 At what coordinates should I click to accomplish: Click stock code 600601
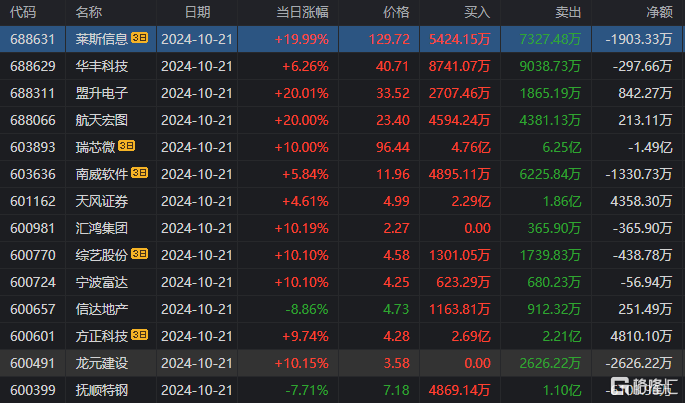click(32, 337)
